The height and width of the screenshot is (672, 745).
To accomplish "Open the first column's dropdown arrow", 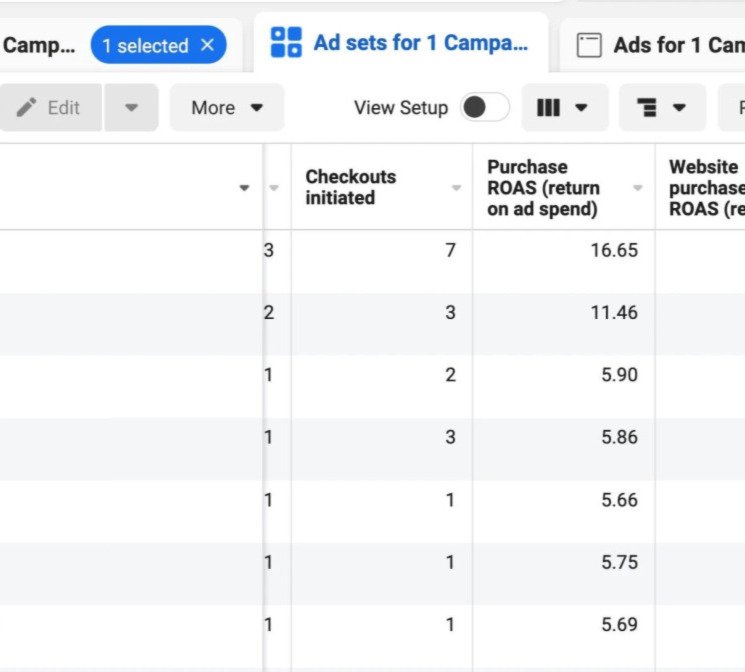I will point(244,188).
